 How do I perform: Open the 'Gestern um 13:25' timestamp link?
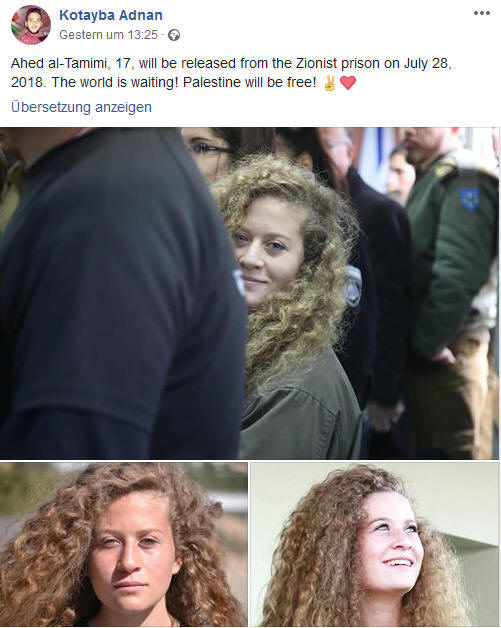109,35
